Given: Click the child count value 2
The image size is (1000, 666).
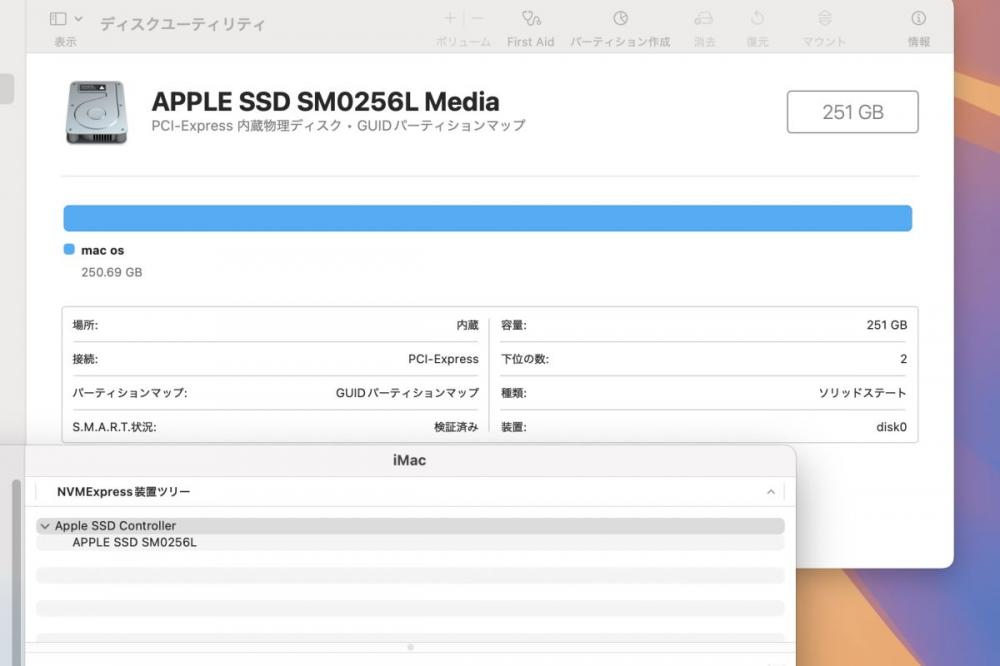Looking at the screenshot, I should pyautogui.click(x=903, y=359).
